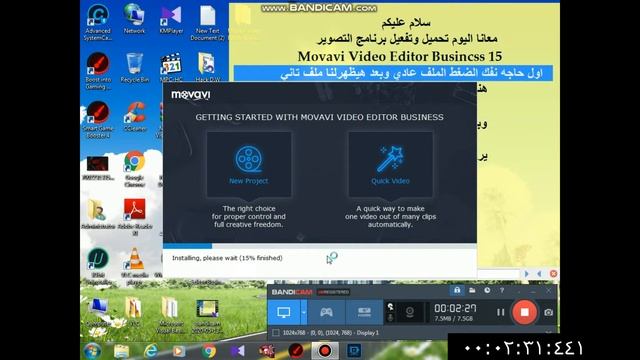This screenshot has width=640, height=360.
Task: Click the '7.5MB / 7.5GB' size readout
Action: 453,318
